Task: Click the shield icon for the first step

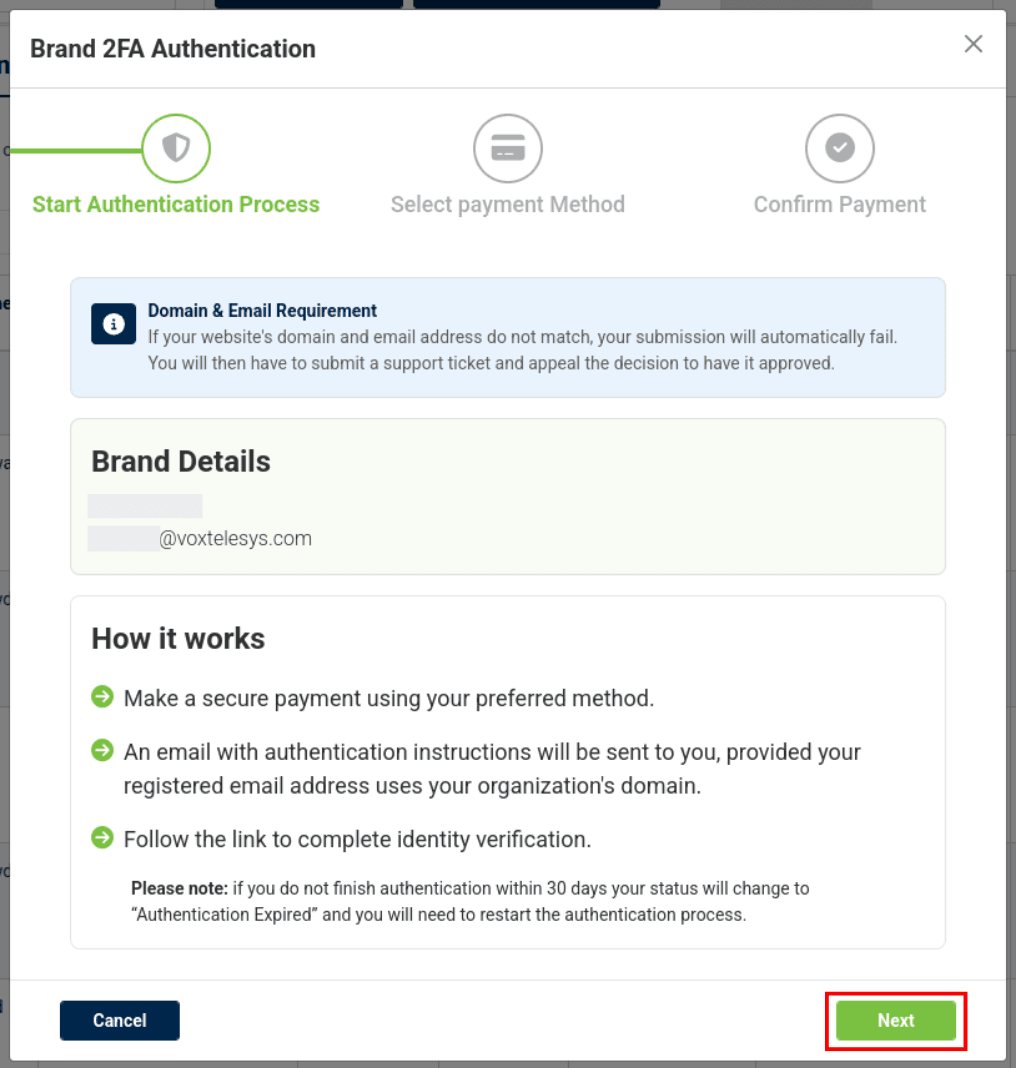Action: click(x=176, y=149)
